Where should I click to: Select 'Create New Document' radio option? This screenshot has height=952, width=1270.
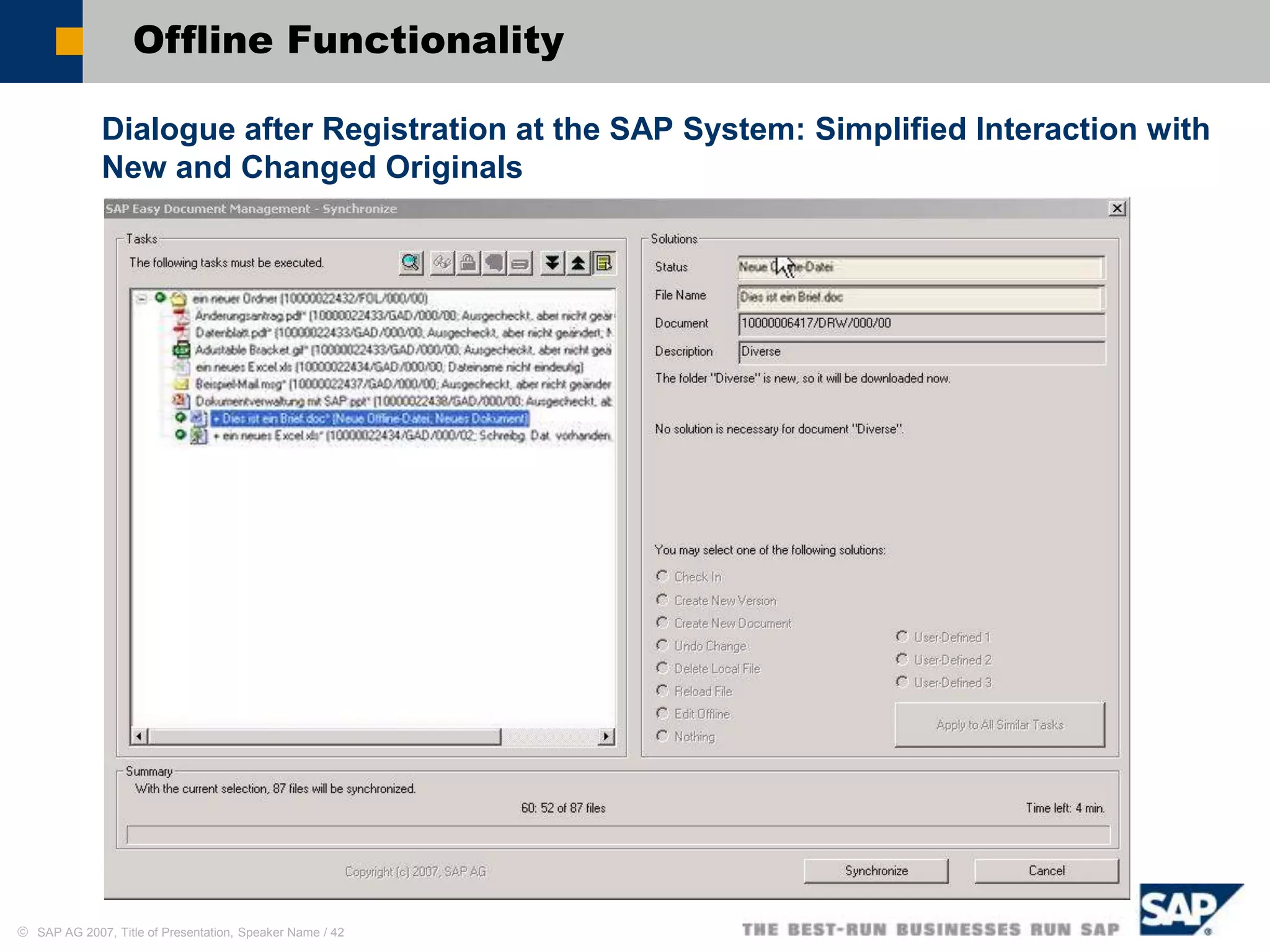[662, 622]
